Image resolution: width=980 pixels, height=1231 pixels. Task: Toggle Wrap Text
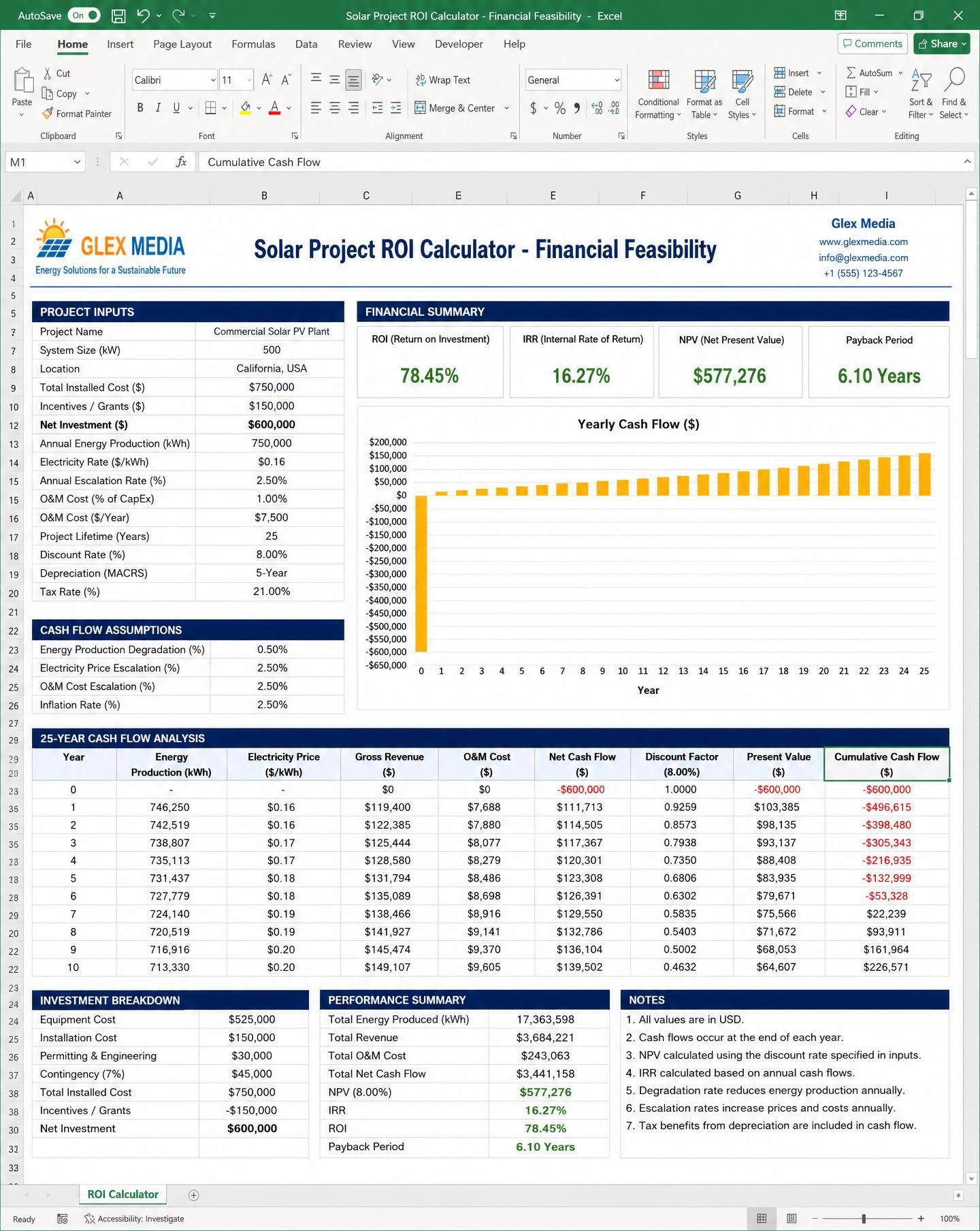443,80
